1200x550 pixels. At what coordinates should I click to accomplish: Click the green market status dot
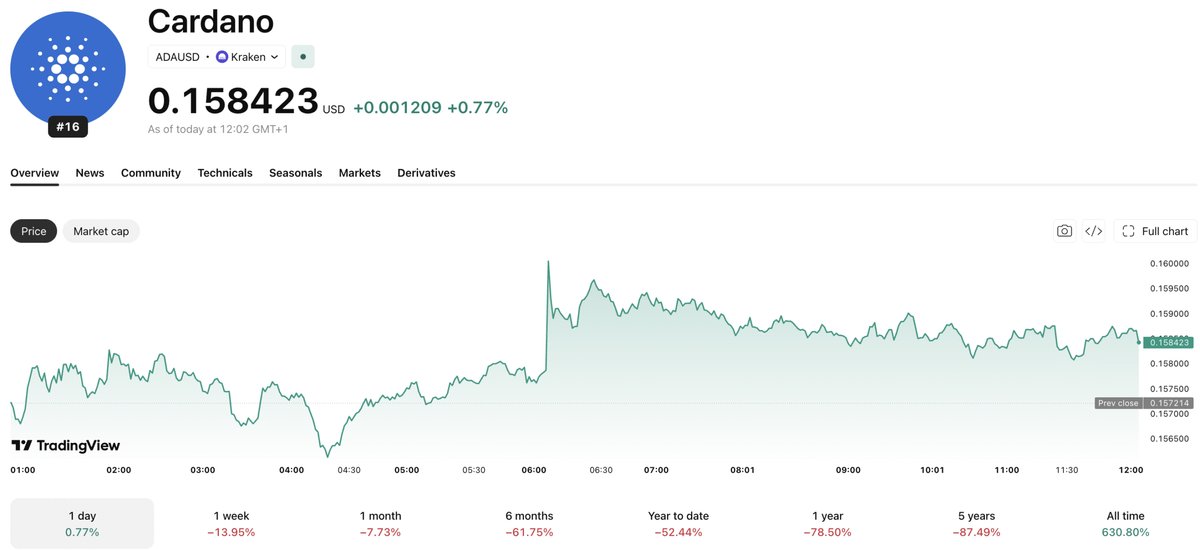click(x=303, y=57)
